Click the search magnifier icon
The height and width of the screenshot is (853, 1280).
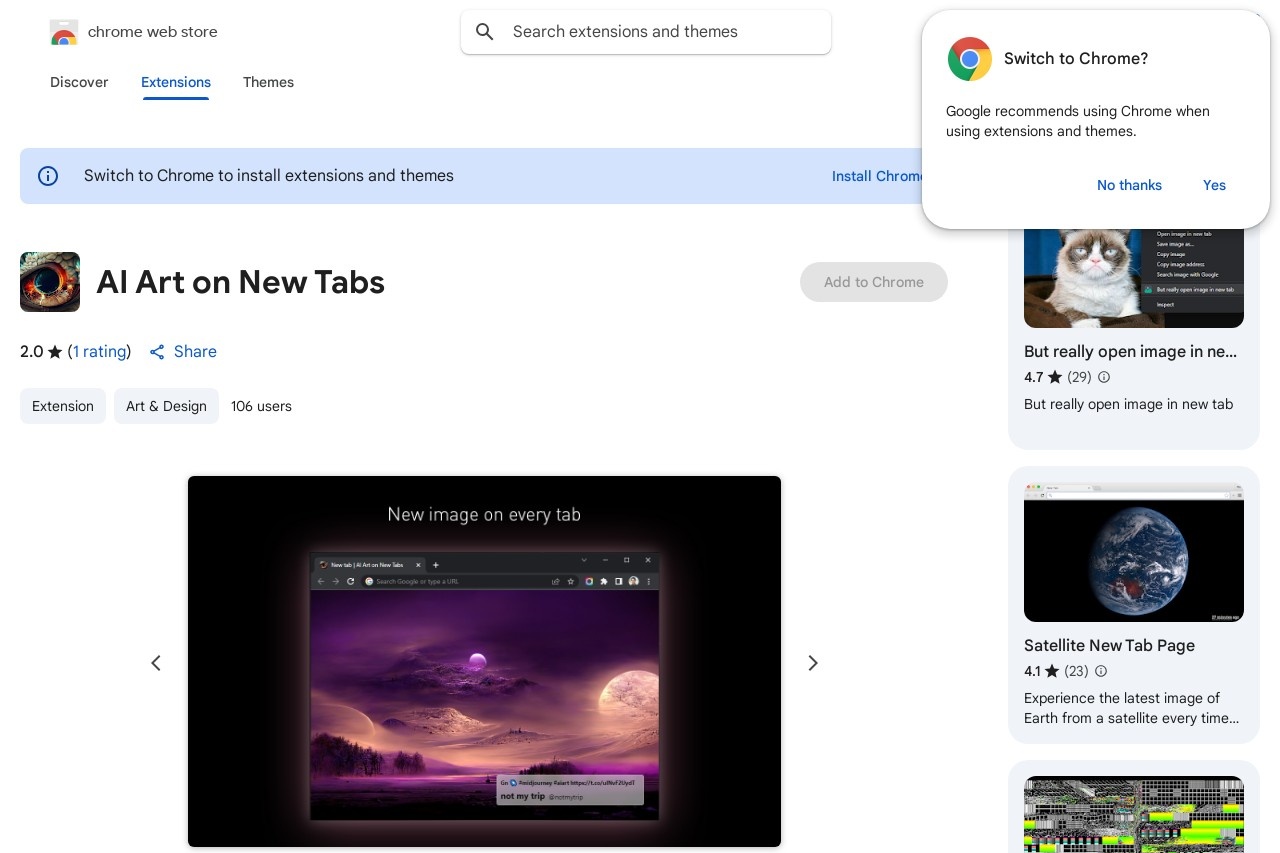485,32
